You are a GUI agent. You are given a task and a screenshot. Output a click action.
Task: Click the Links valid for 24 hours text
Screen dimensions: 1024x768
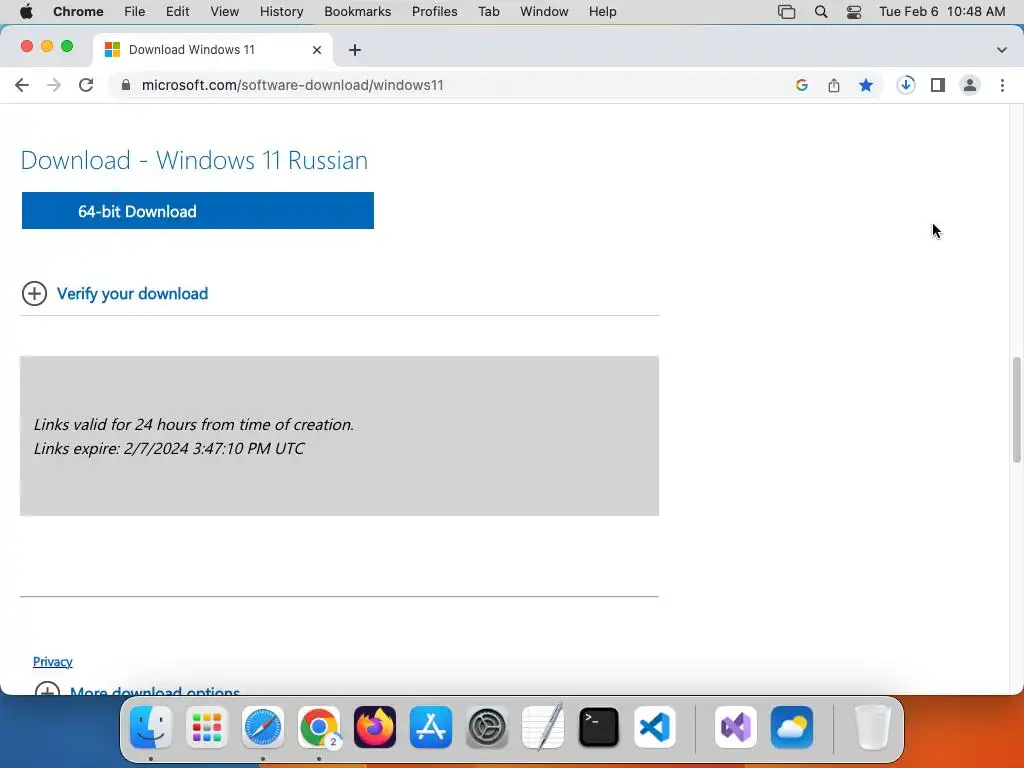point(194,424)
